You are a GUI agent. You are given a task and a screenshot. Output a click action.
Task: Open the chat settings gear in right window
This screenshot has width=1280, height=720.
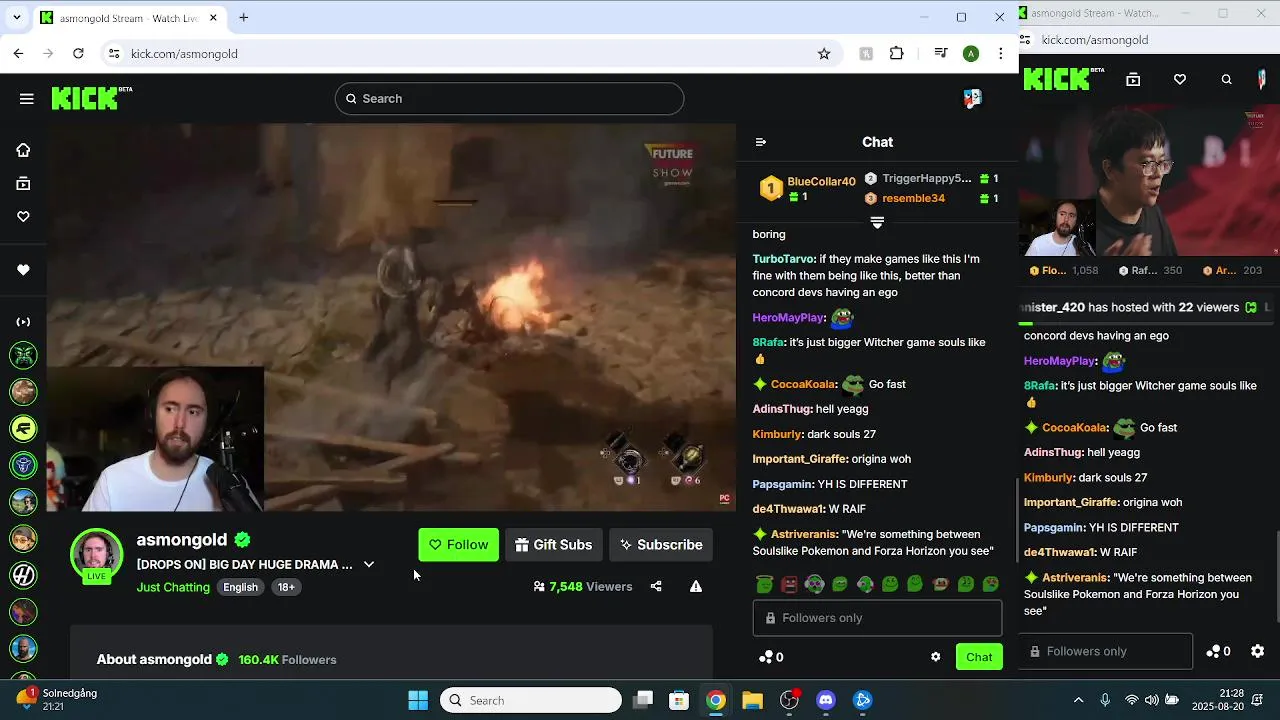[x=1258, y=651]
